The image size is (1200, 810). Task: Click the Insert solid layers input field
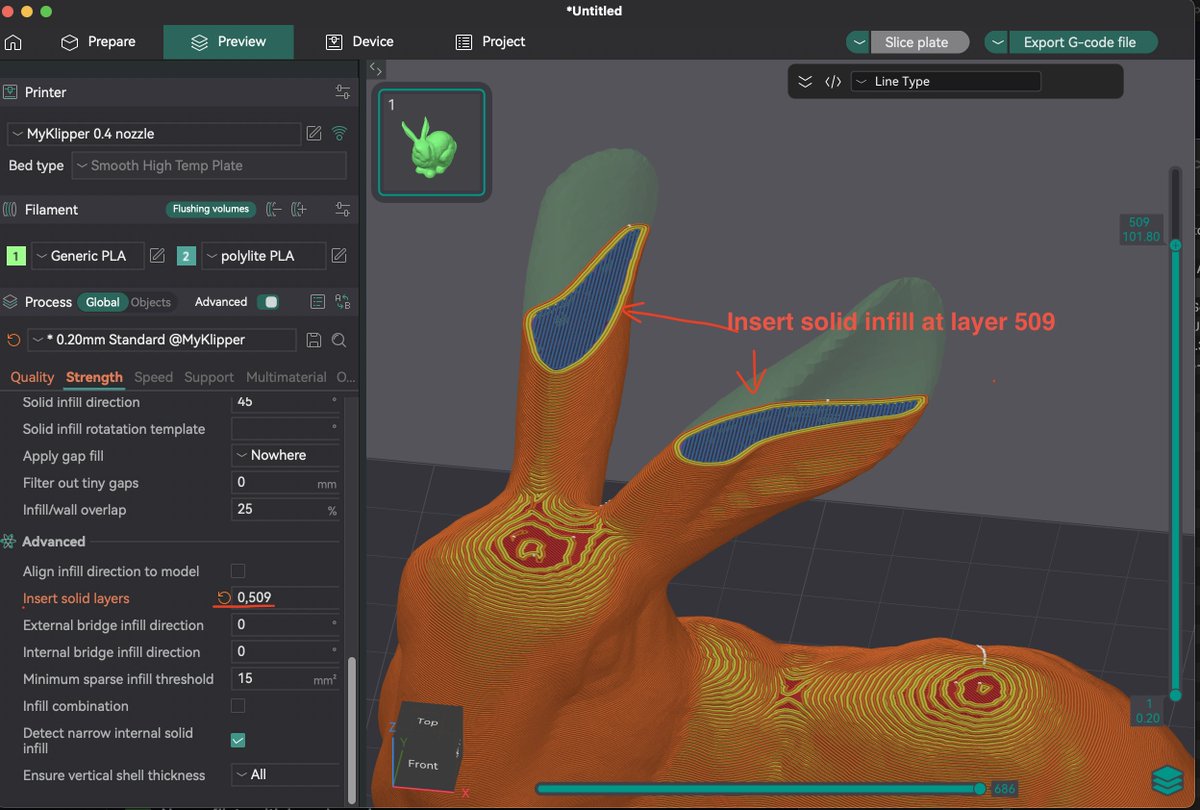[x=286, y=598]
